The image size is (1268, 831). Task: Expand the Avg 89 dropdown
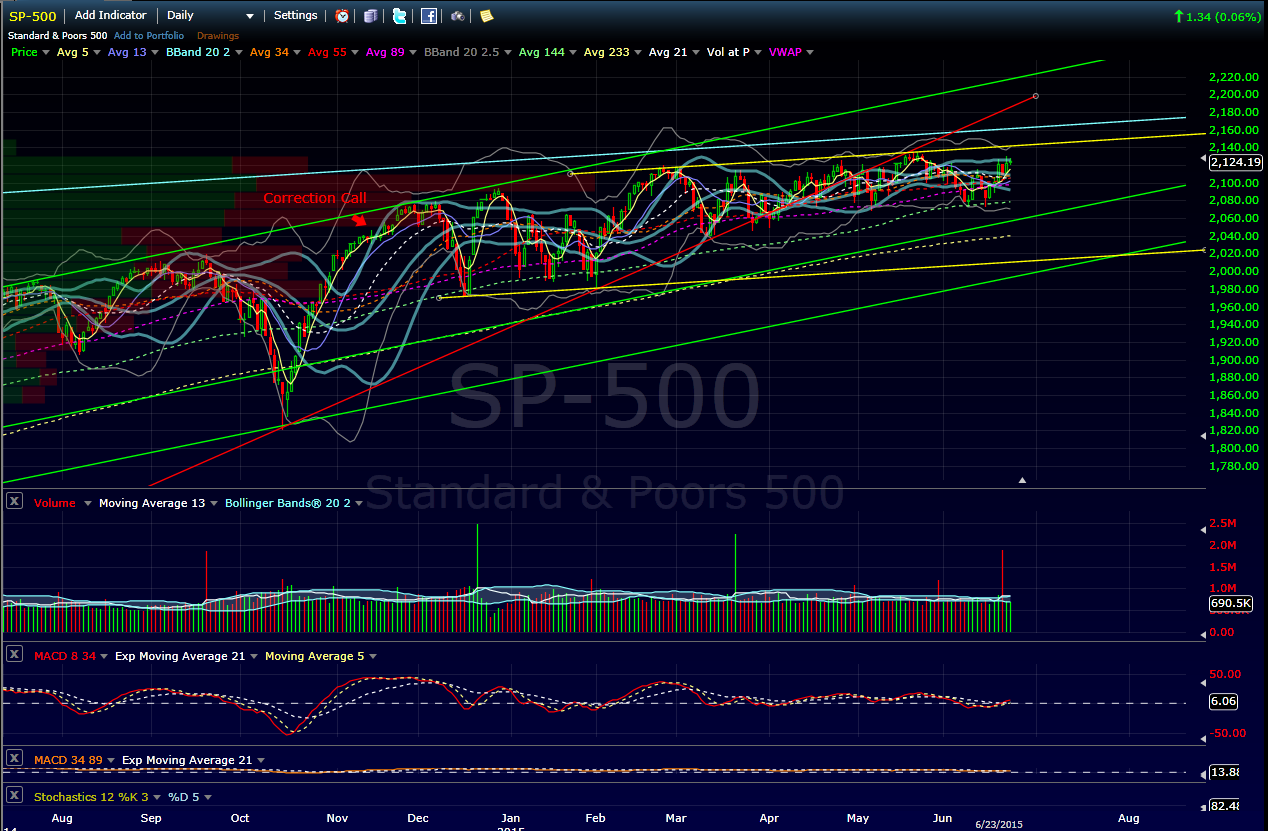click(413, 52)
